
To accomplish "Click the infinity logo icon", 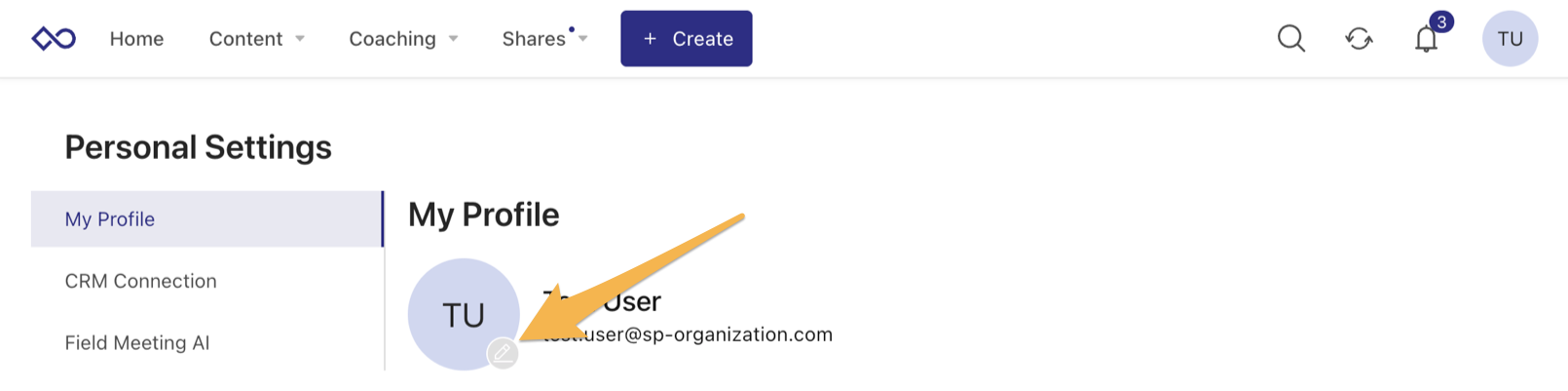I will (54, 39).
